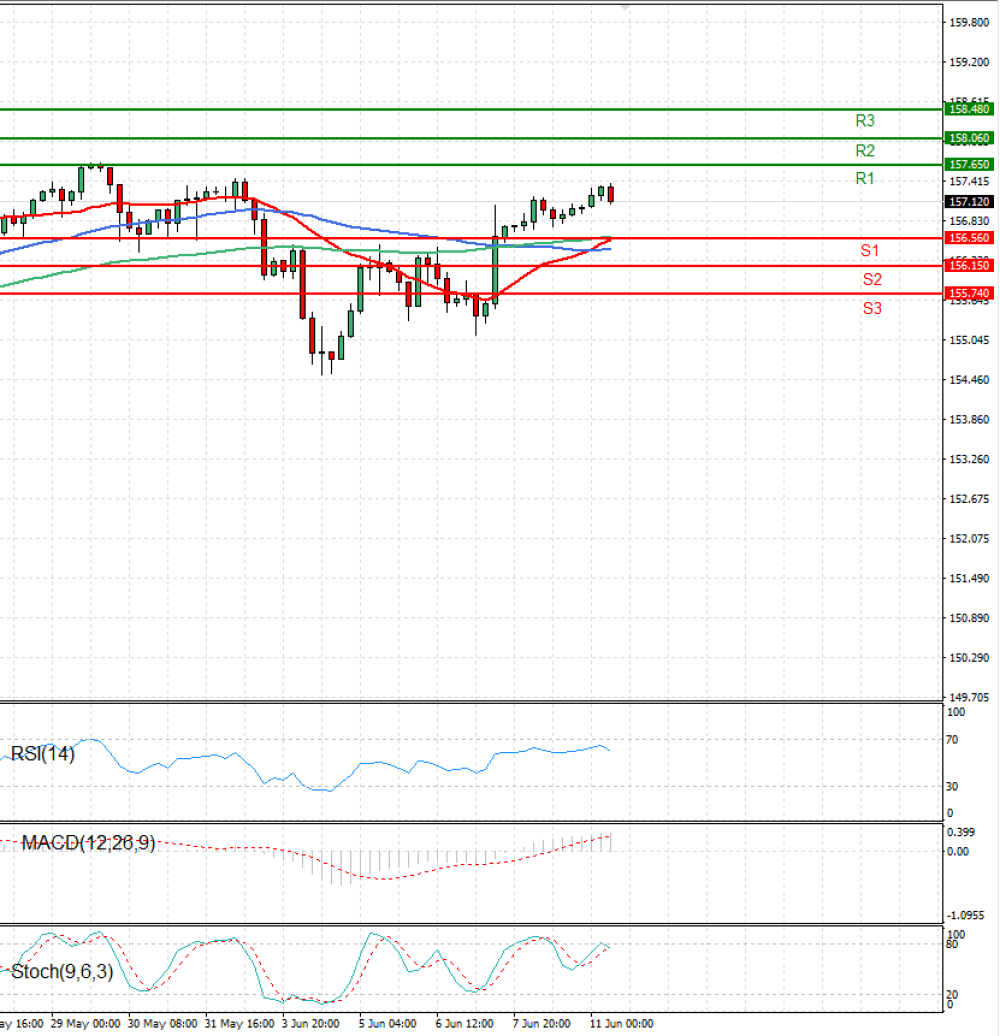Click the 152.075 price axis label

pos(969,538)
